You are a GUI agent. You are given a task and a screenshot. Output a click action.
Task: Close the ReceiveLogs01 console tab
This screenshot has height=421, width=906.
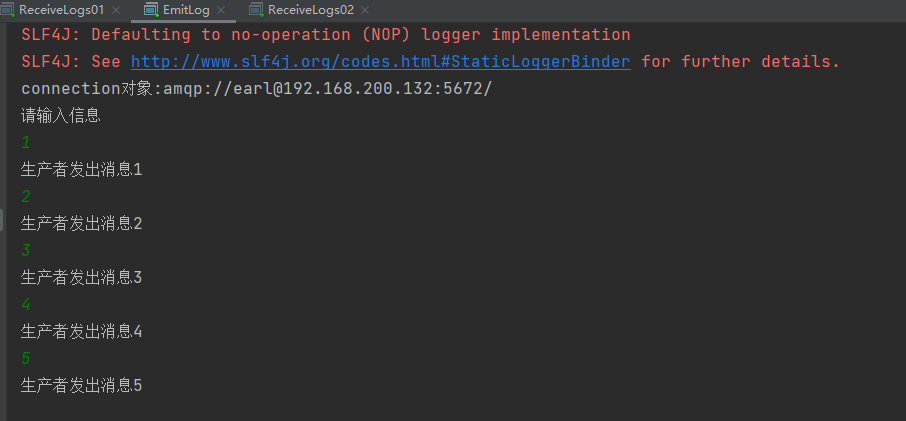pos(116,10)
